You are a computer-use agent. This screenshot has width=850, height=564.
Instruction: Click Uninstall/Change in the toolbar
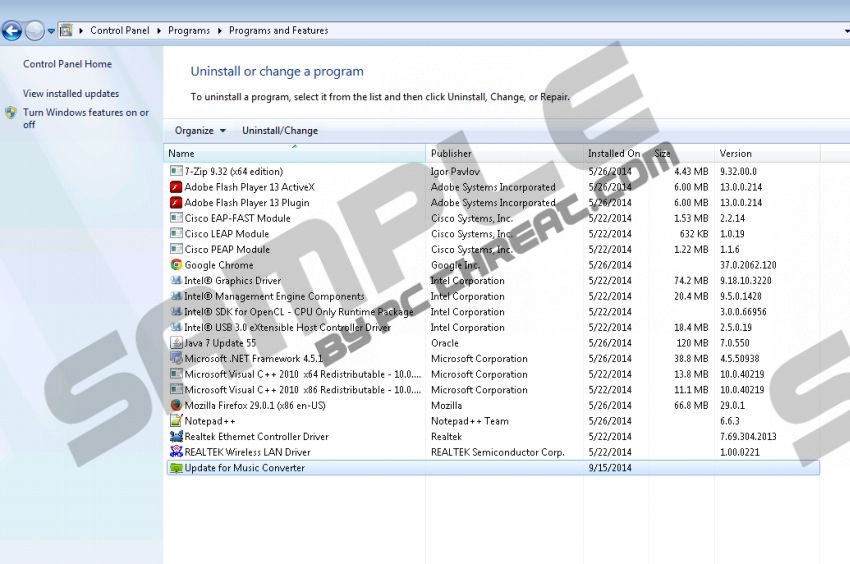coord(279,131)
